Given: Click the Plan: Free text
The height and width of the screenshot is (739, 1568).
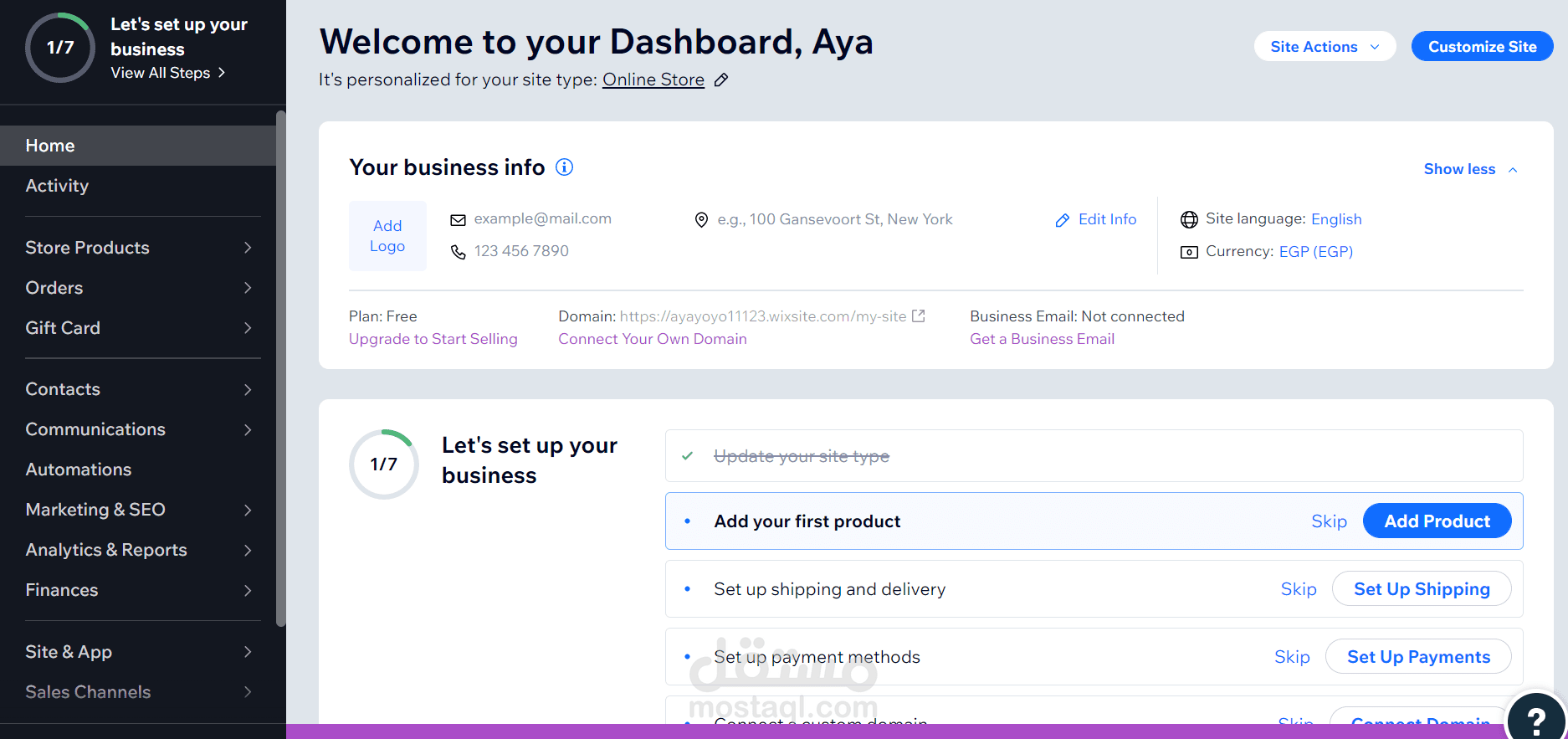Looking at the screenshot, I should (x=383, y=316).
